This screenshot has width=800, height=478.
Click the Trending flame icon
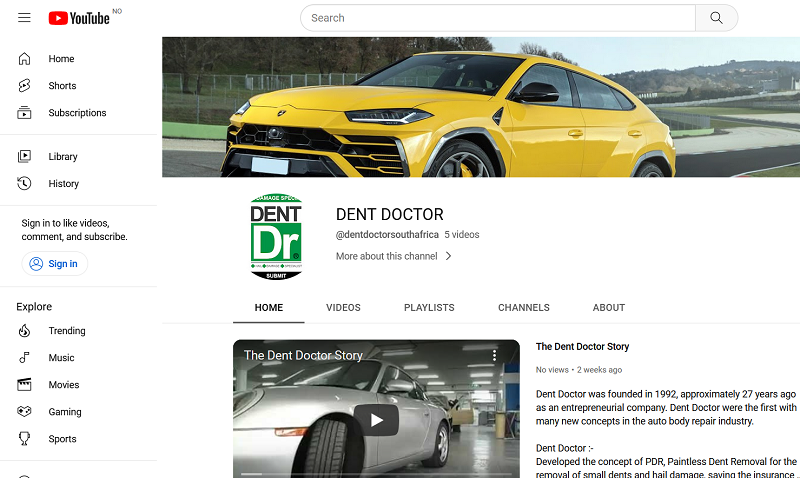click(x=24, y=331)
